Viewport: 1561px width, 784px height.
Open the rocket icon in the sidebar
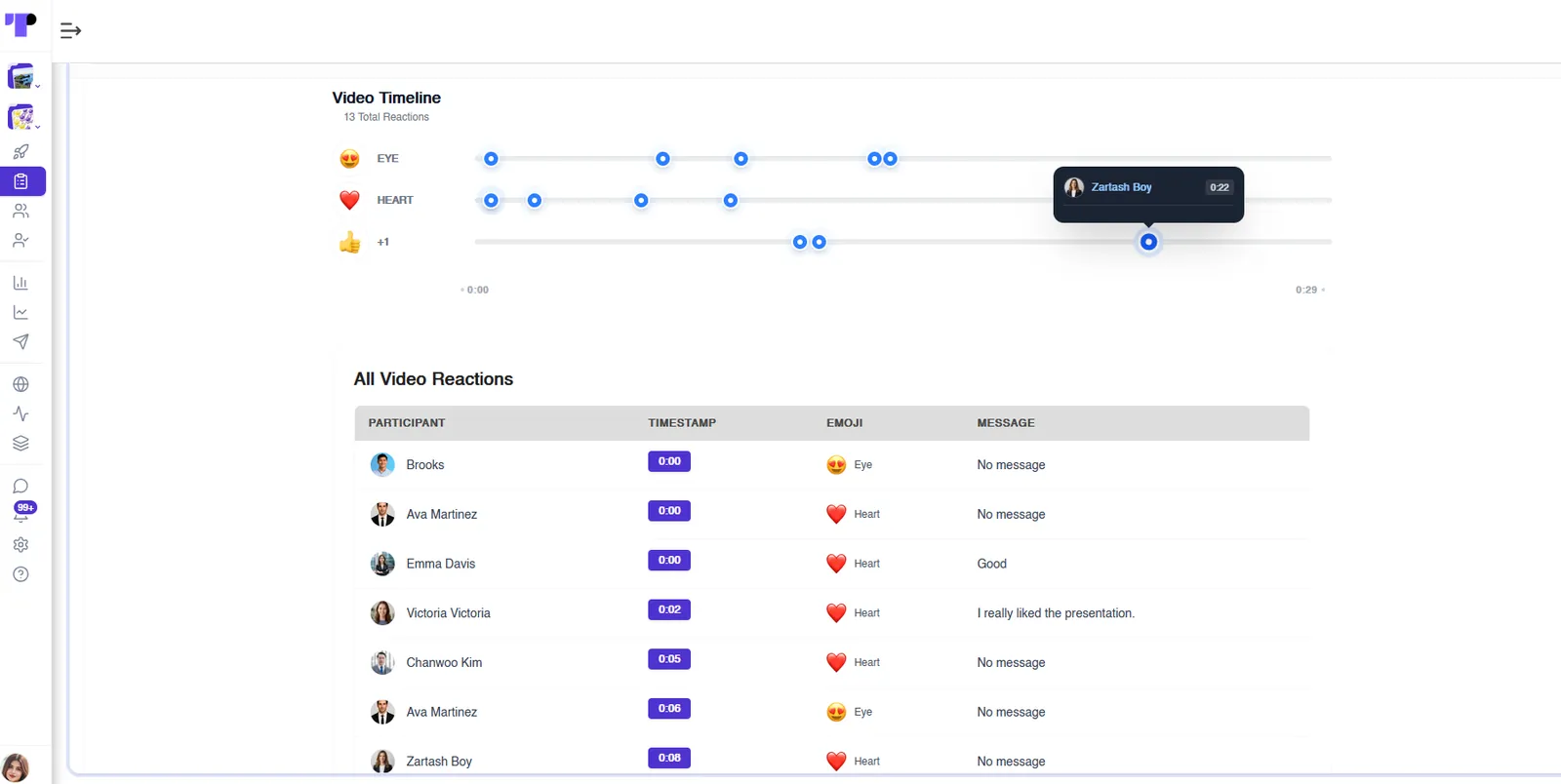pyautogui.click(x=20, y=152)
